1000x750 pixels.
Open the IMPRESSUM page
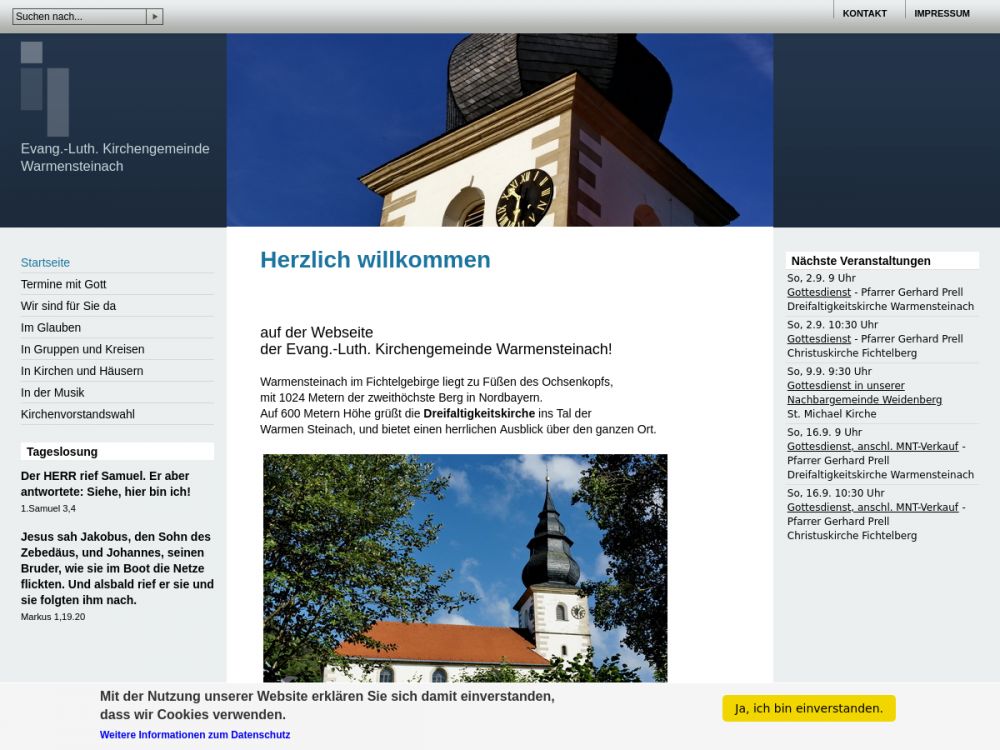tap(941, 14)
